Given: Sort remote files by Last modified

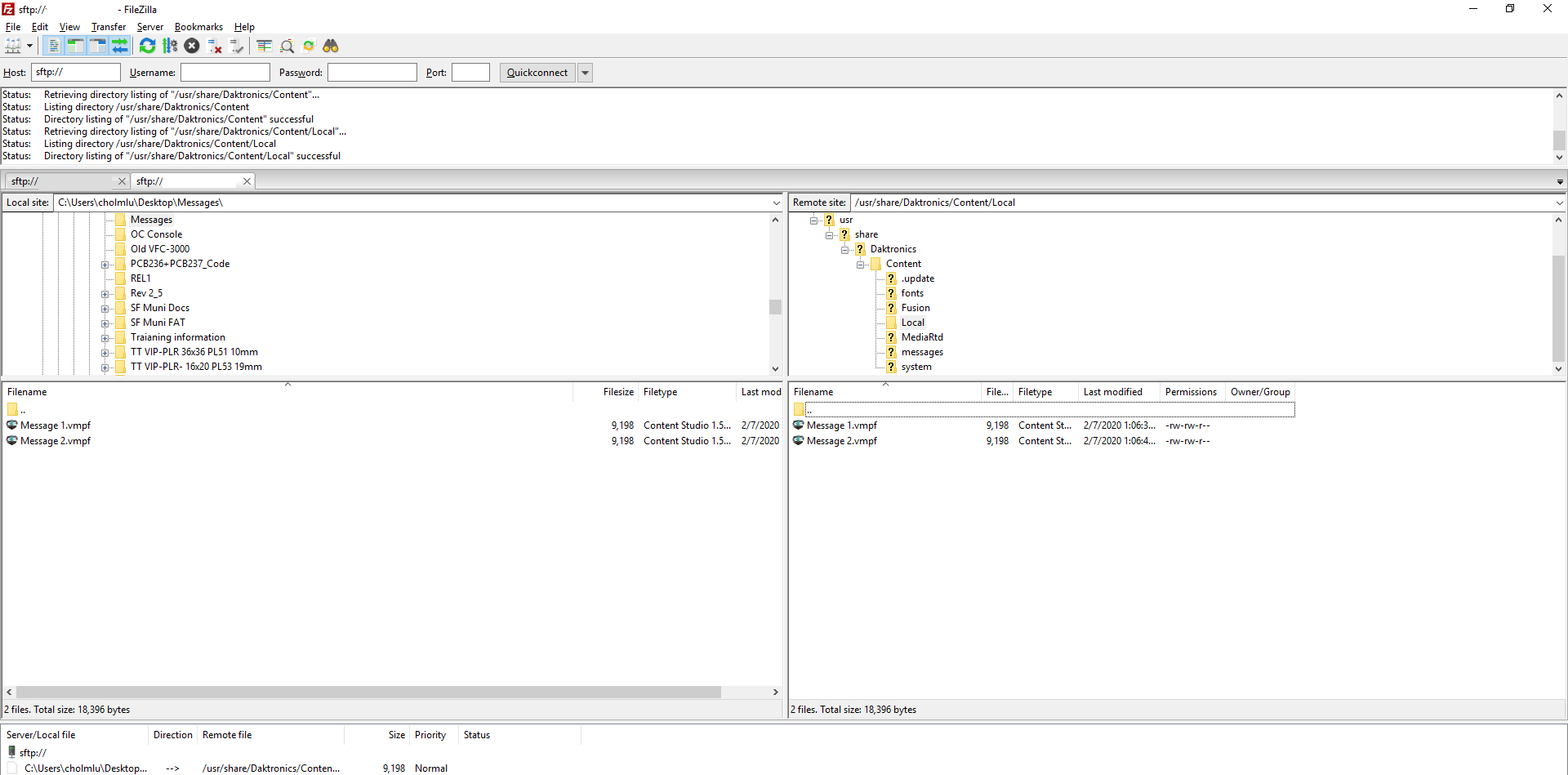Looking at the screenshot, I should (1112, 392).
